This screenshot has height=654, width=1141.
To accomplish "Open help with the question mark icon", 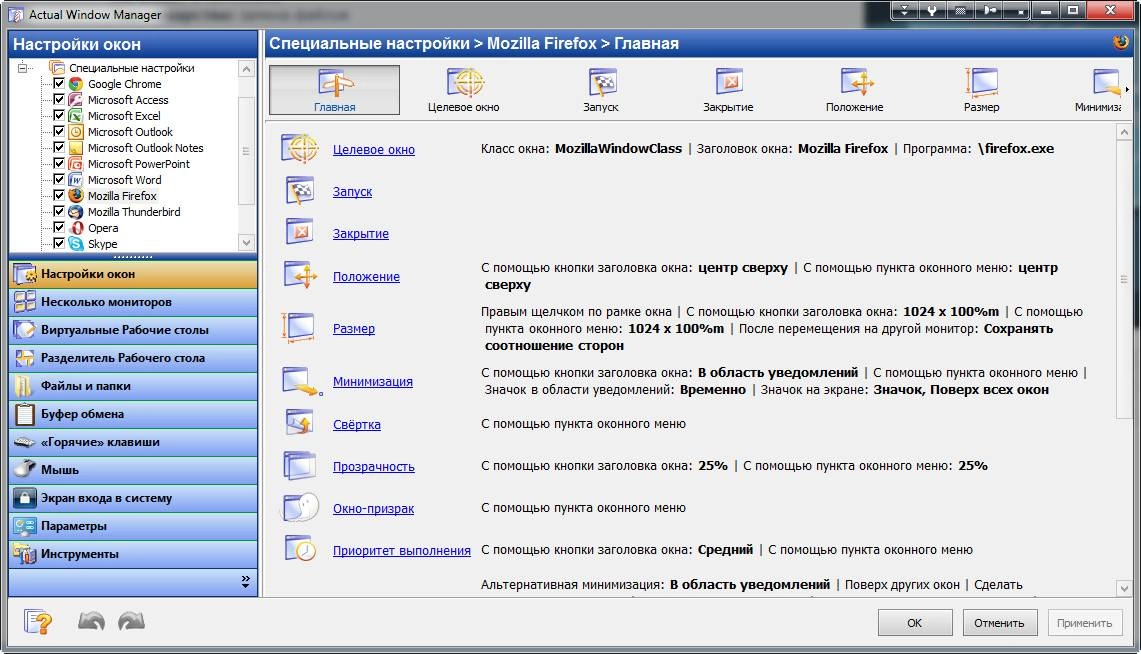I will [38, 622].
